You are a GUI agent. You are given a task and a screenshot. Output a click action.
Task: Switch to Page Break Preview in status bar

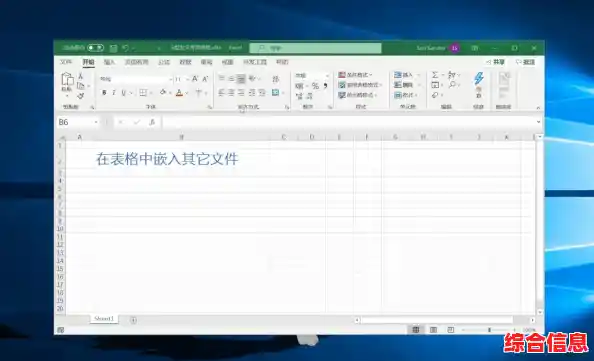pyautogui.click(x=451, y=330)
